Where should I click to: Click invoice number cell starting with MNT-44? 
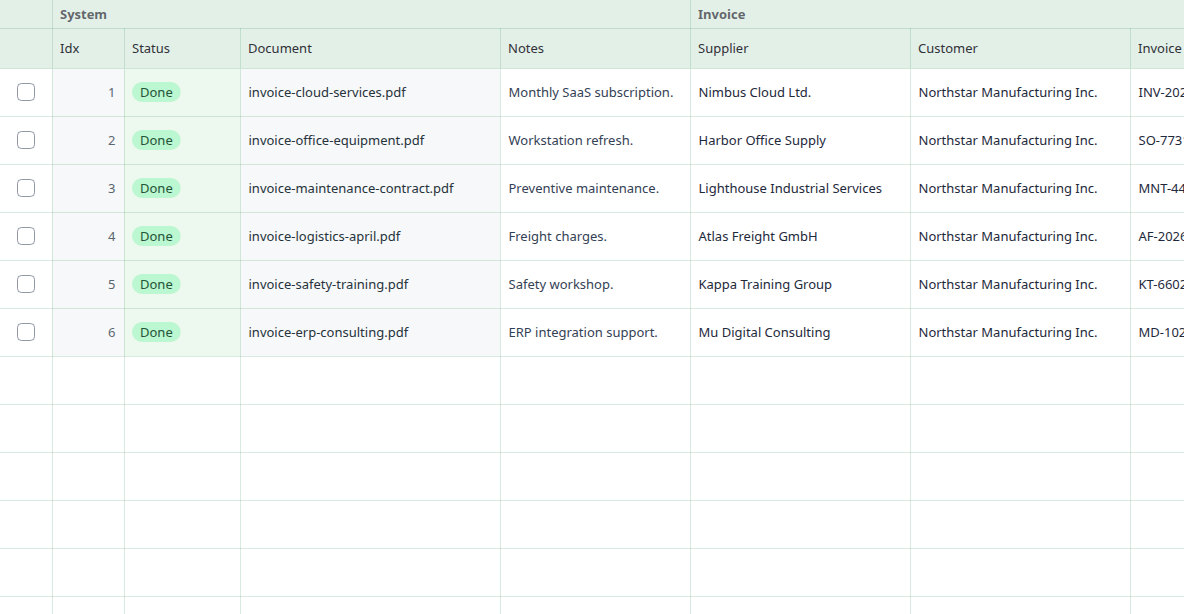(1158, 188)
